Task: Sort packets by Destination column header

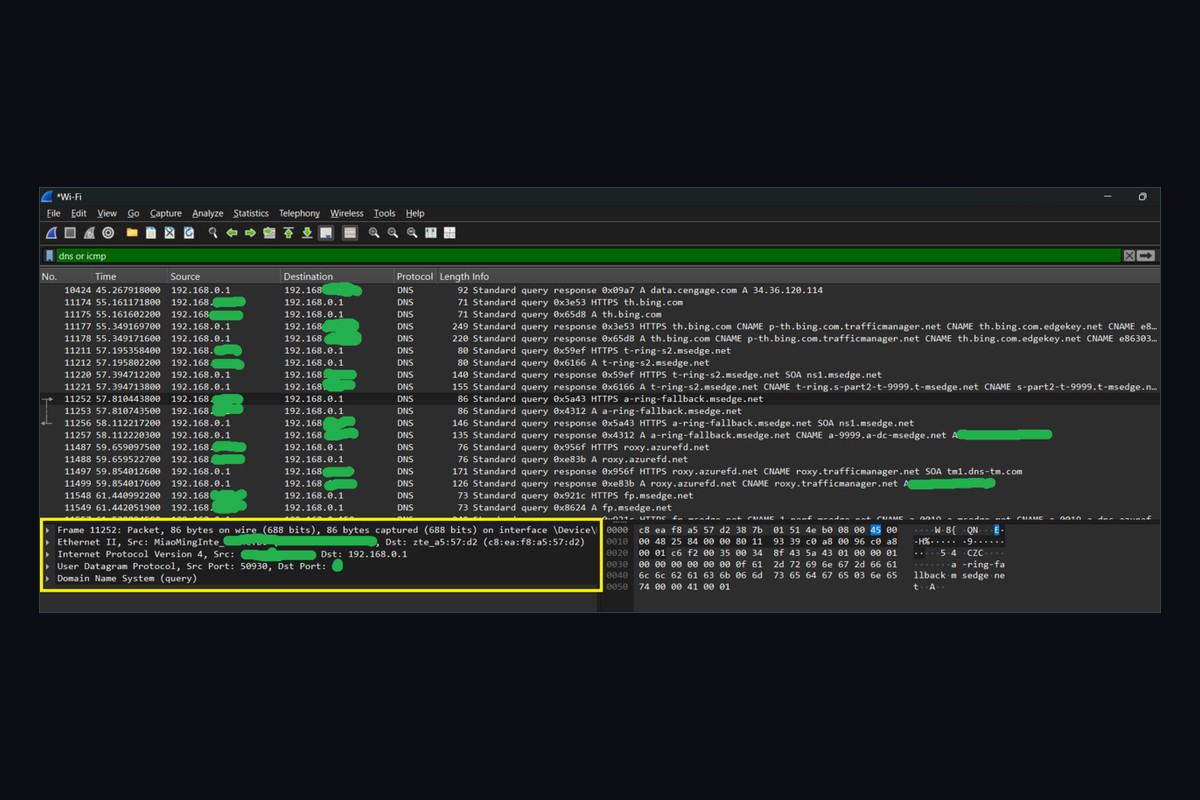Action: [336, 276]
